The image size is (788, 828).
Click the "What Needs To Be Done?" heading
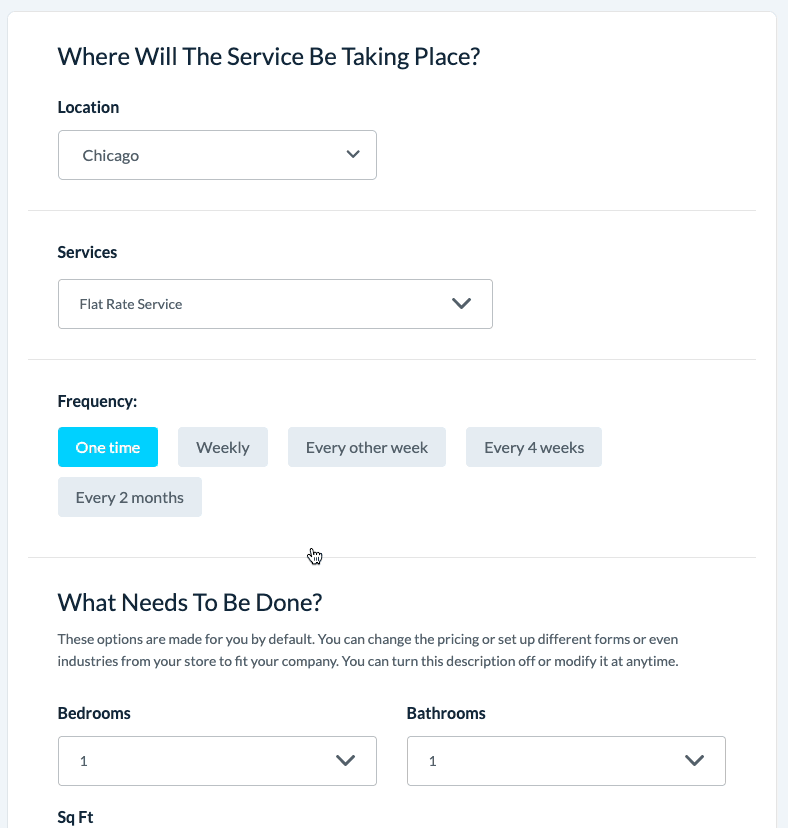click(x=190, y=603)
